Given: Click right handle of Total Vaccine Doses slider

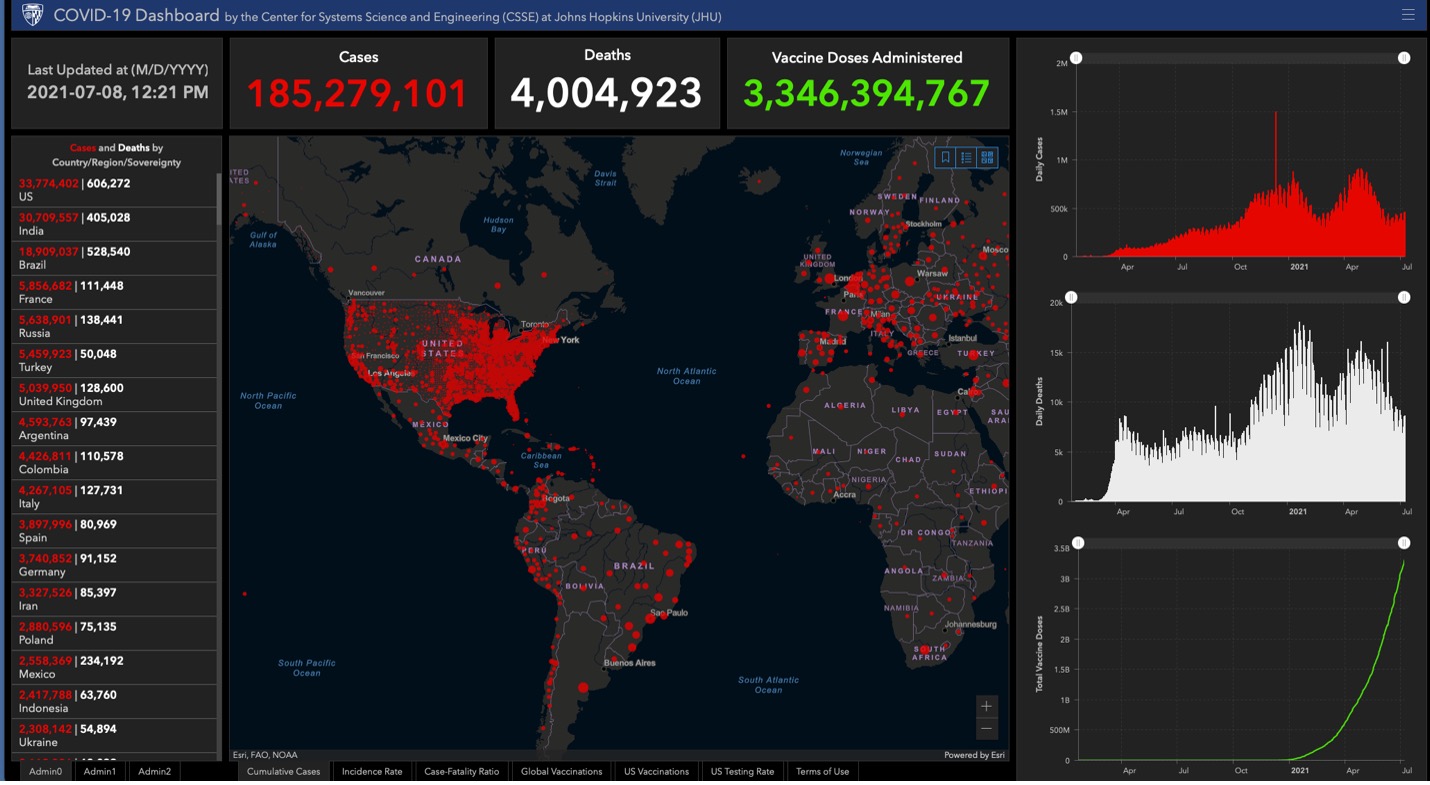Looking at the screenshot, I should point(1404,543).
